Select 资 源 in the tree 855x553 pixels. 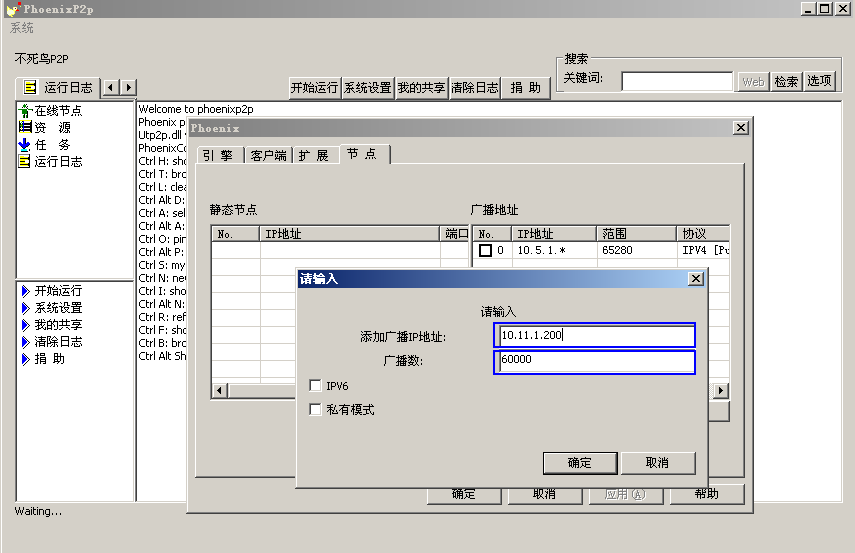coord(52,128)
